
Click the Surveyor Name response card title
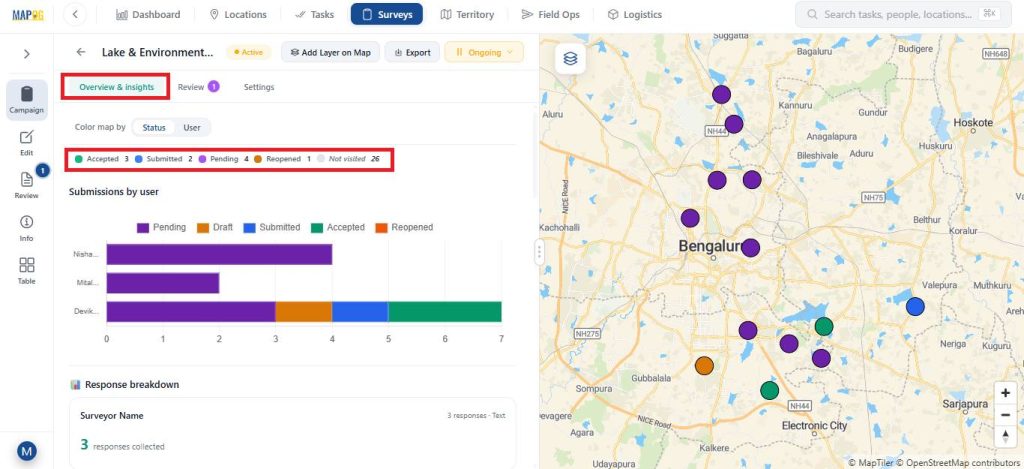click(x=112, y=415)
